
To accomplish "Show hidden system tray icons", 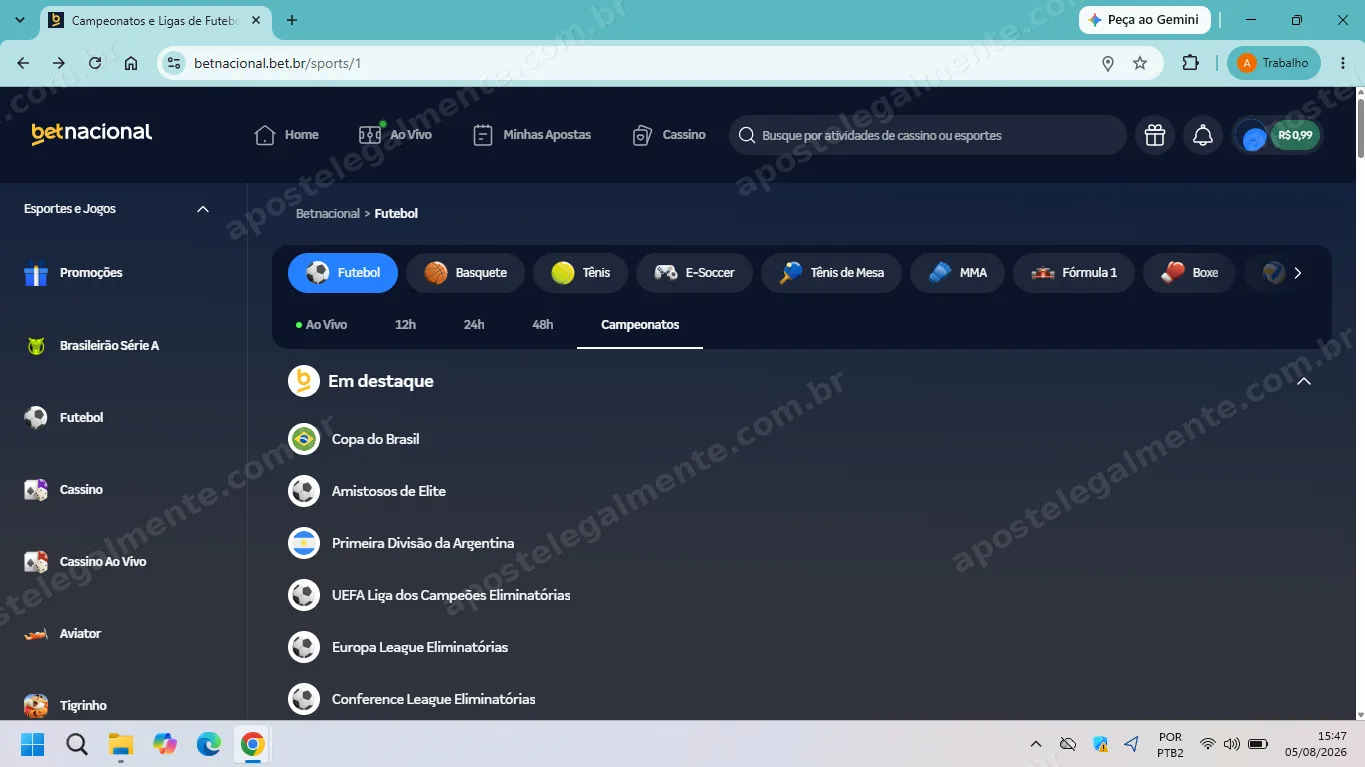I will coord(1036,744).
